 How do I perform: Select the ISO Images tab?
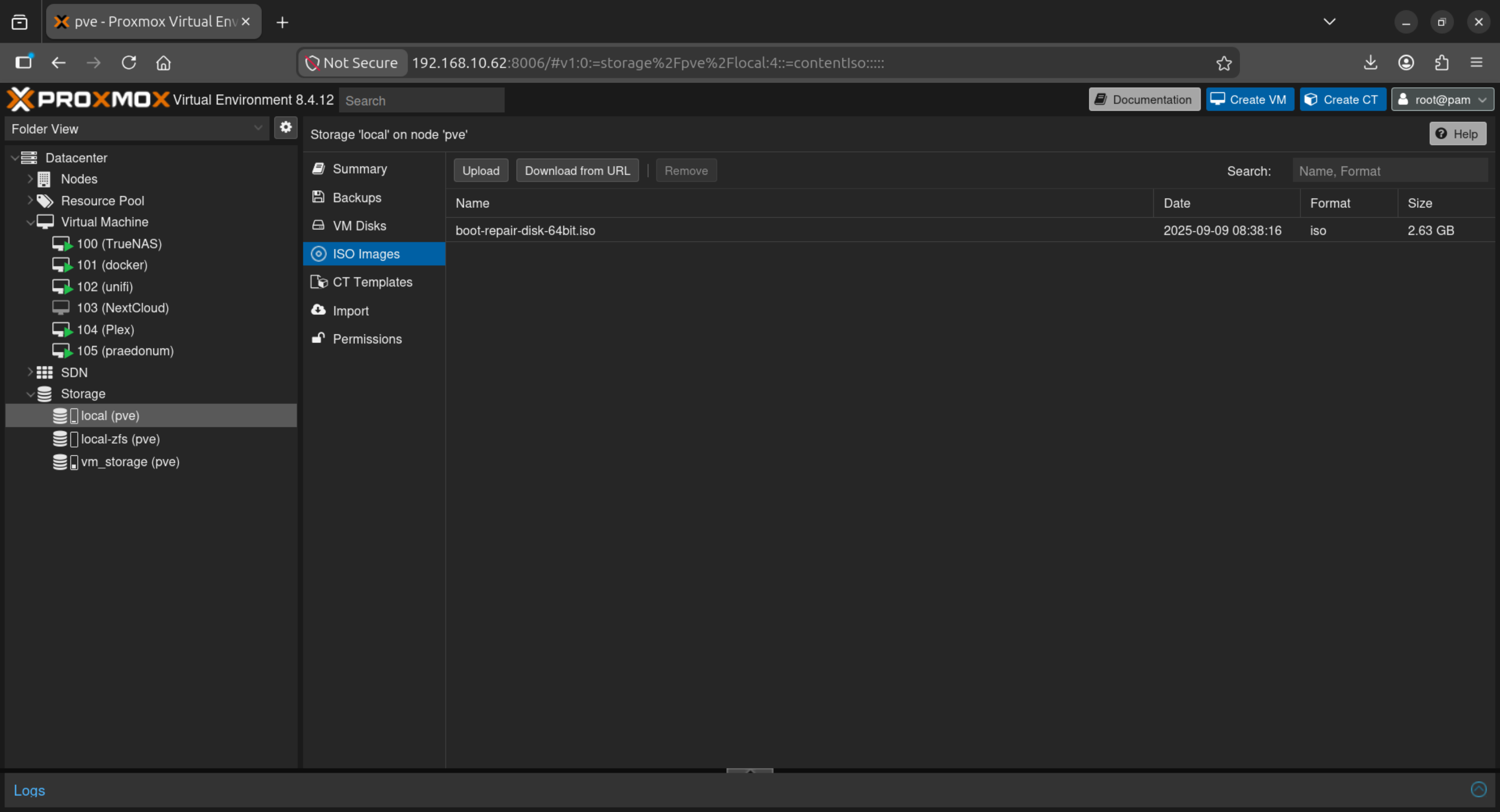point(374,254)
